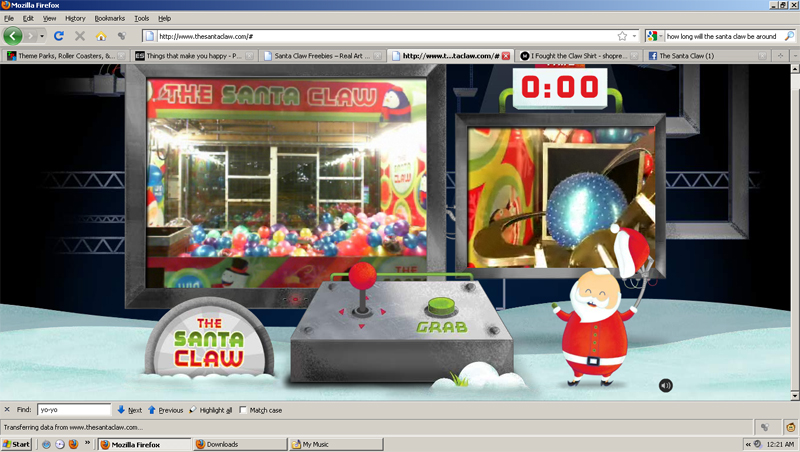800x452 pixels.
Task: Open the Help menu
Action: click(x=164, y=18)
